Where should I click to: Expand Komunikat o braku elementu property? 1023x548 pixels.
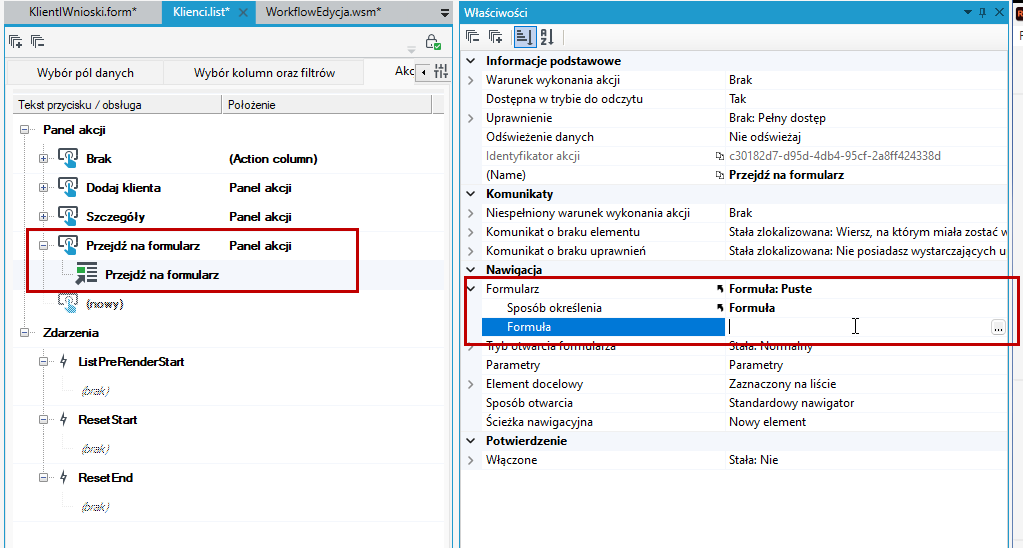coord(471,232)
